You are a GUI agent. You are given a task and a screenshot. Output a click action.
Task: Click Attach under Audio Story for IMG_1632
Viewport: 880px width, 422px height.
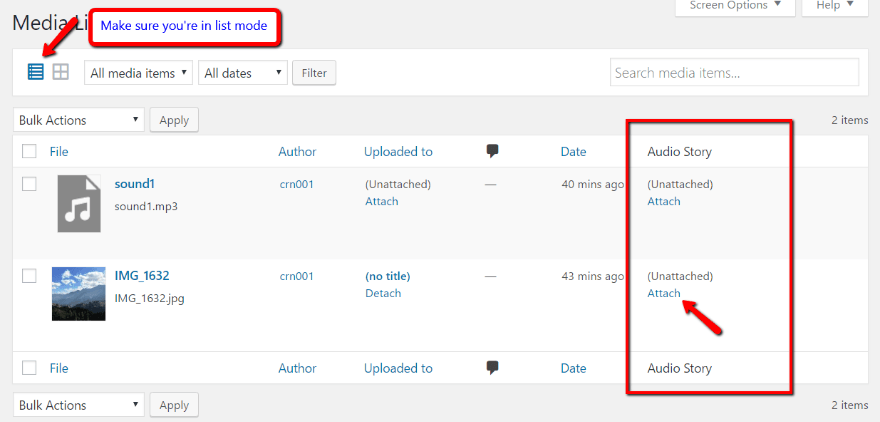pyautogui.click(x=663, y=293)
